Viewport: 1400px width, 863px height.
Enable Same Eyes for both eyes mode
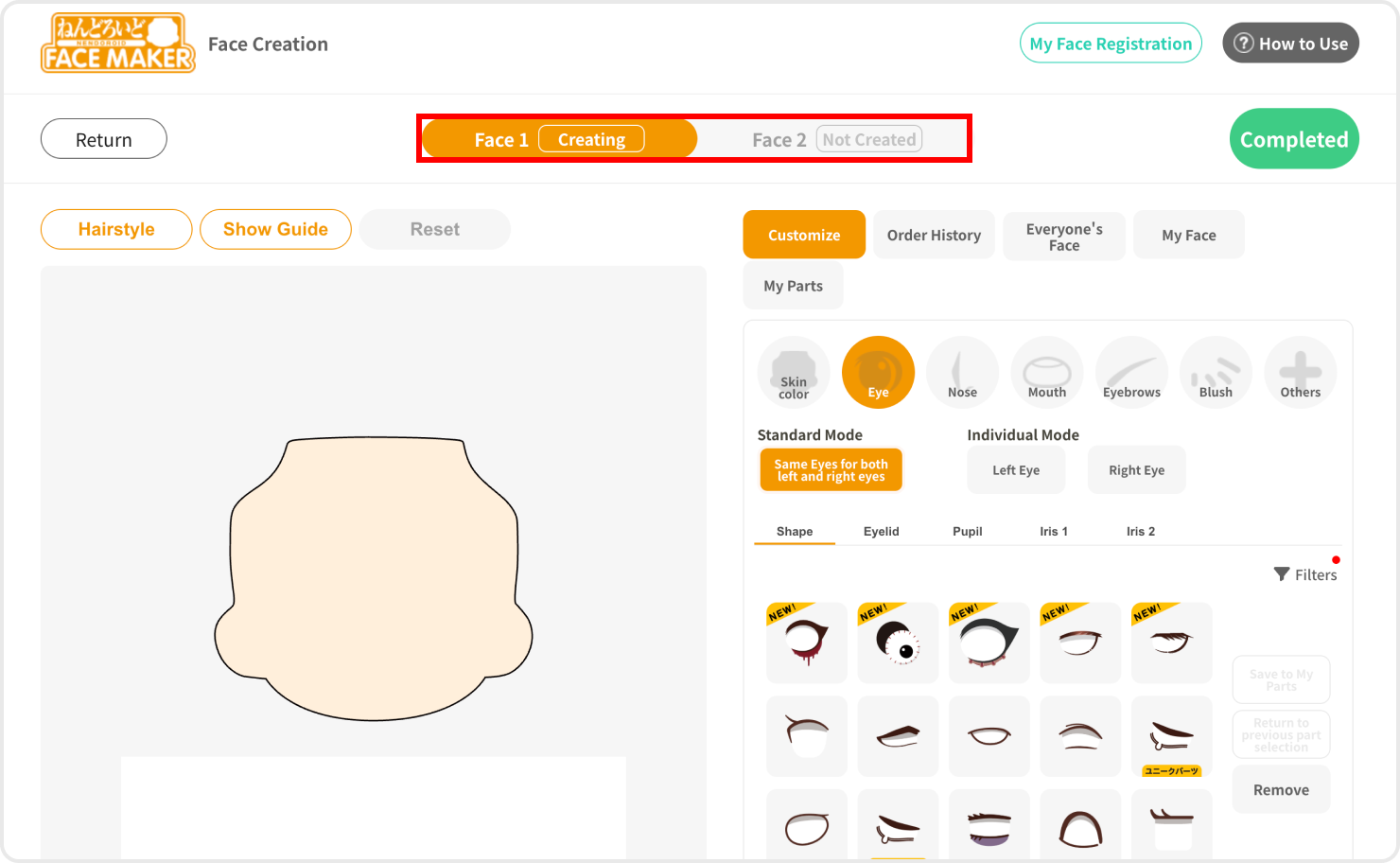(x=831, y=470)
